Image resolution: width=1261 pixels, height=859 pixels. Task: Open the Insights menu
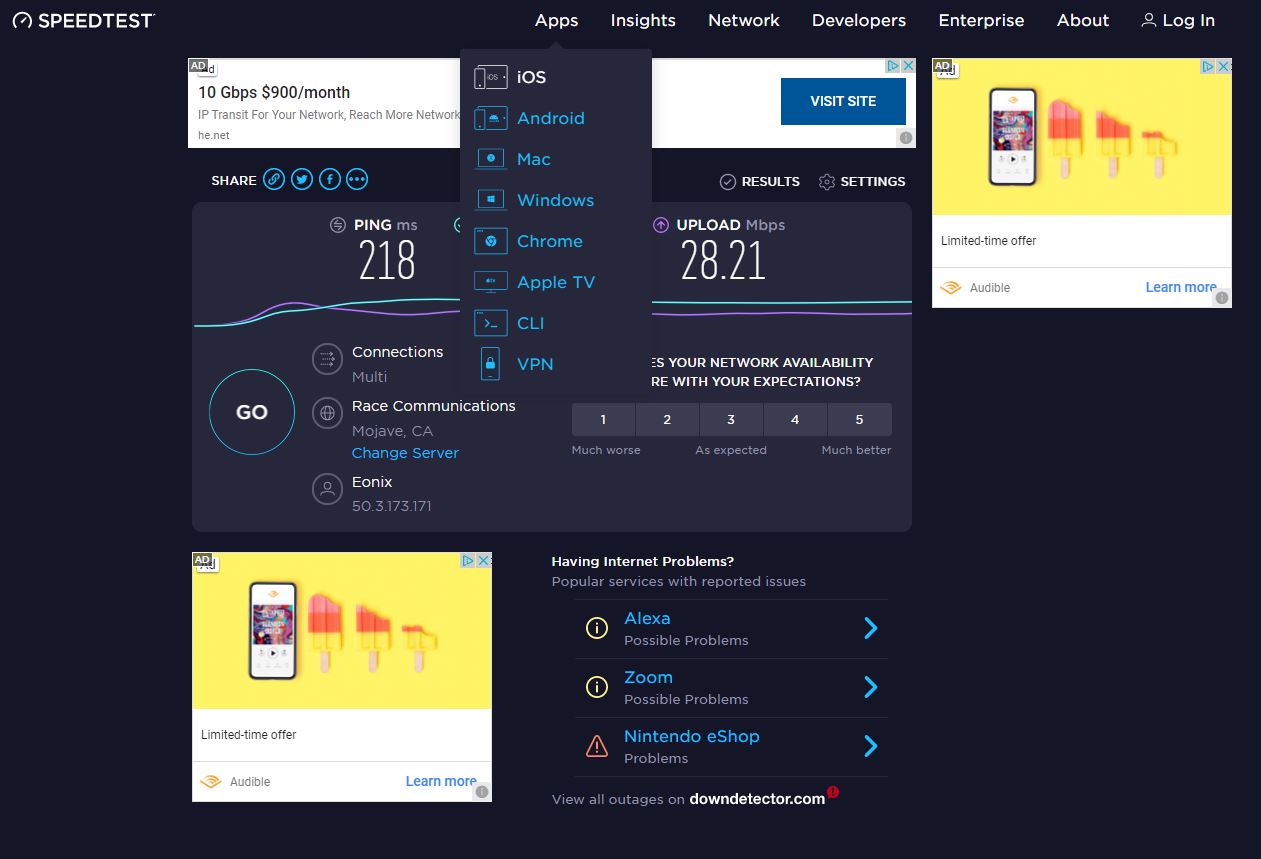tap(643, 20)
